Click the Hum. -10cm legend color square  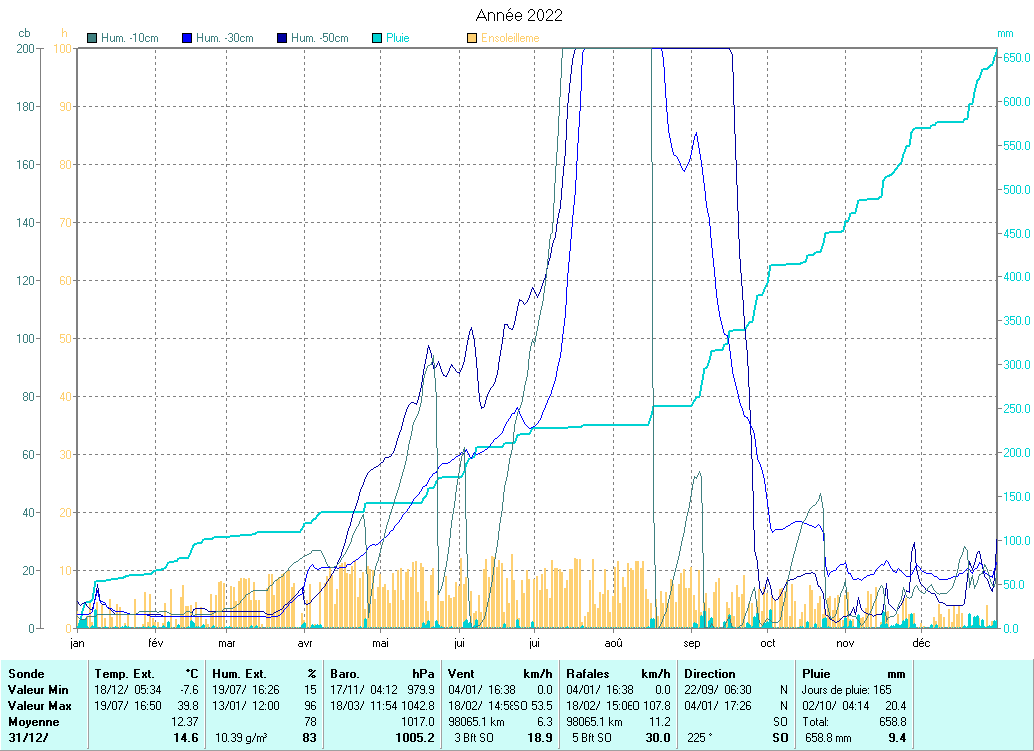click(x=93, y=38)
